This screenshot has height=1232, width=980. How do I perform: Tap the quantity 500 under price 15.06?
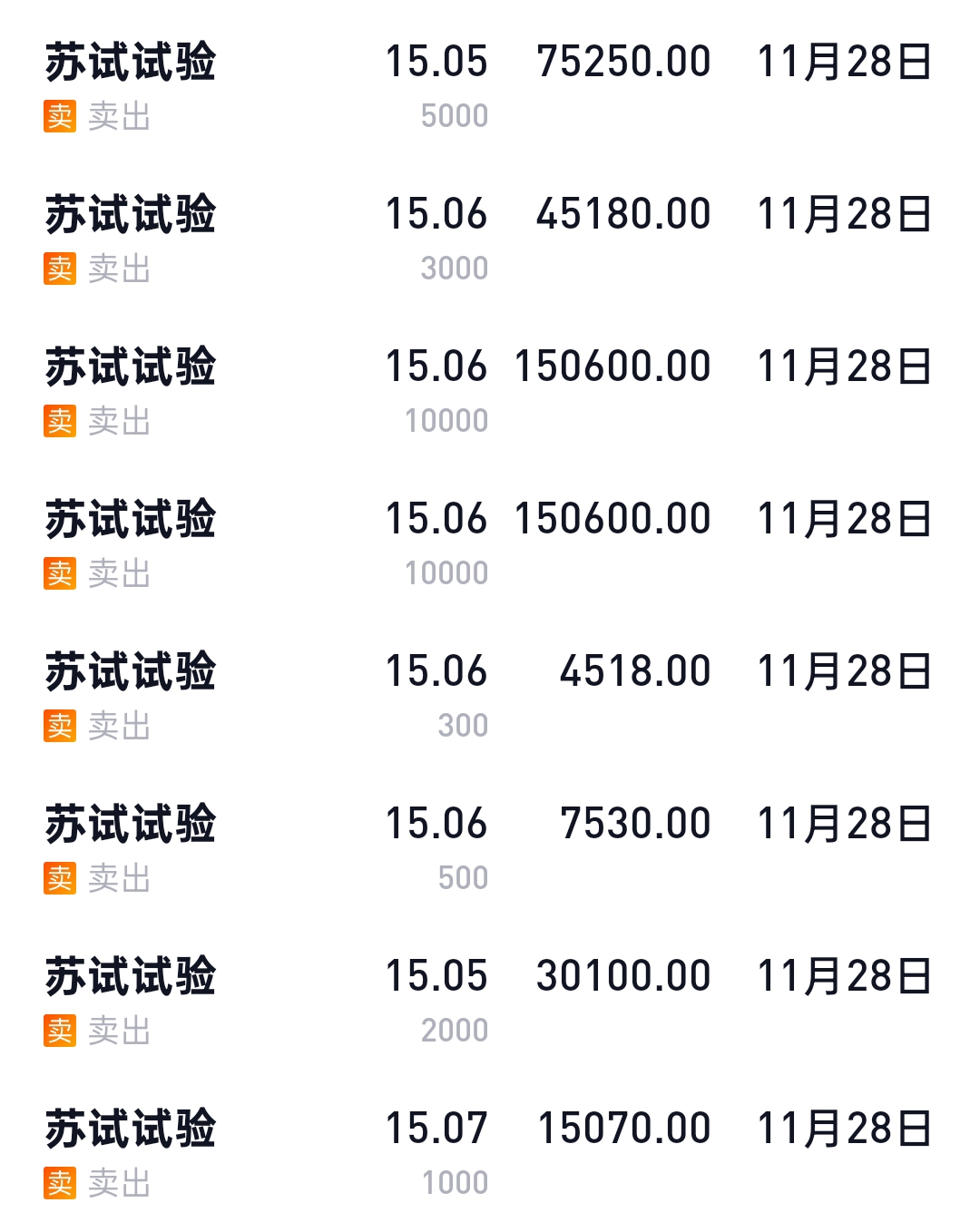(x=463, y=878)
